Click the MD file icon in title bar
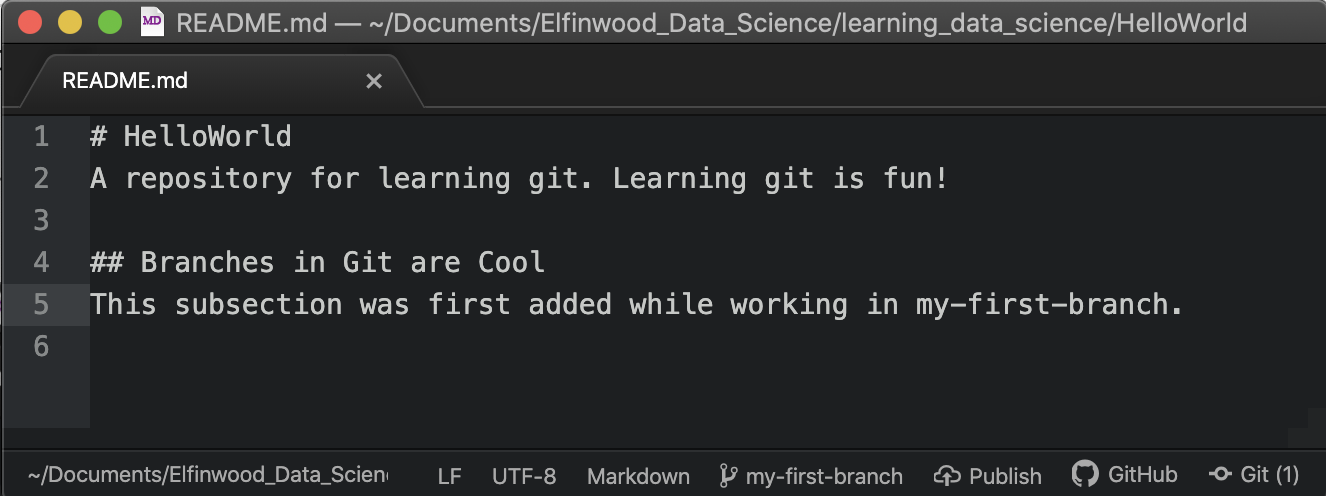This screenshot has height=496, width=1326. pos(152,21)
